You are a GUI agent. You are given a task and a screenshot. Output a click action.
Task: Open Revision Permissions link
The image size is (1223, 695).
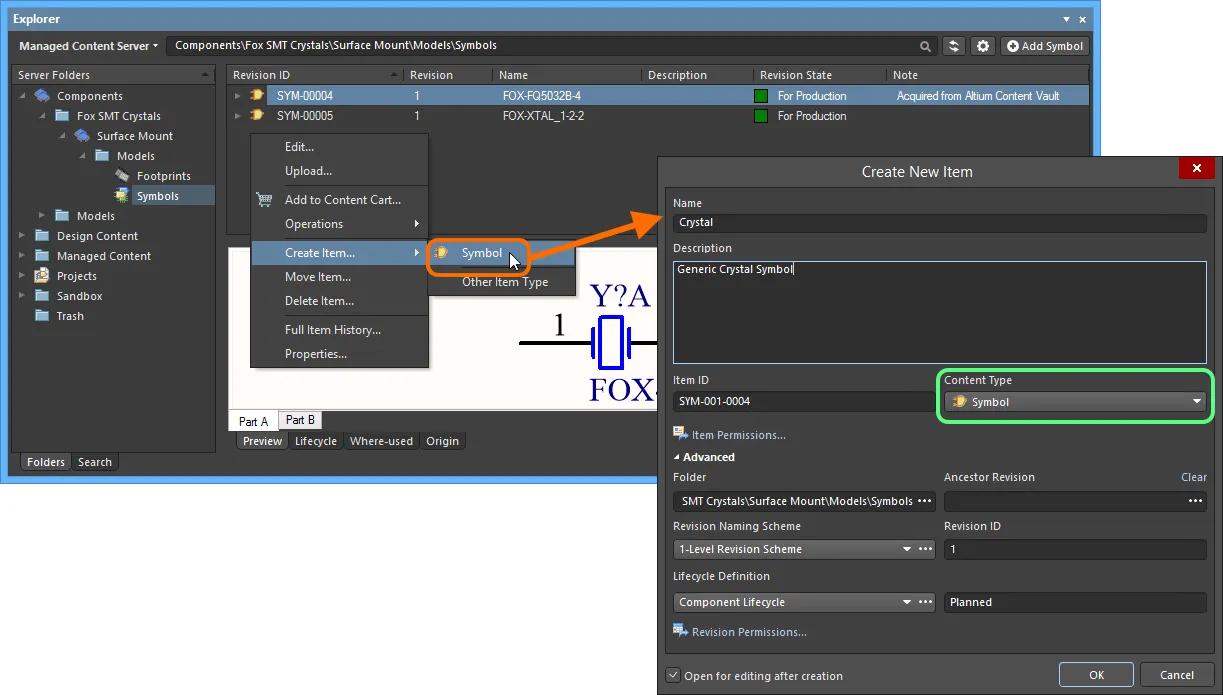(749, 632)
